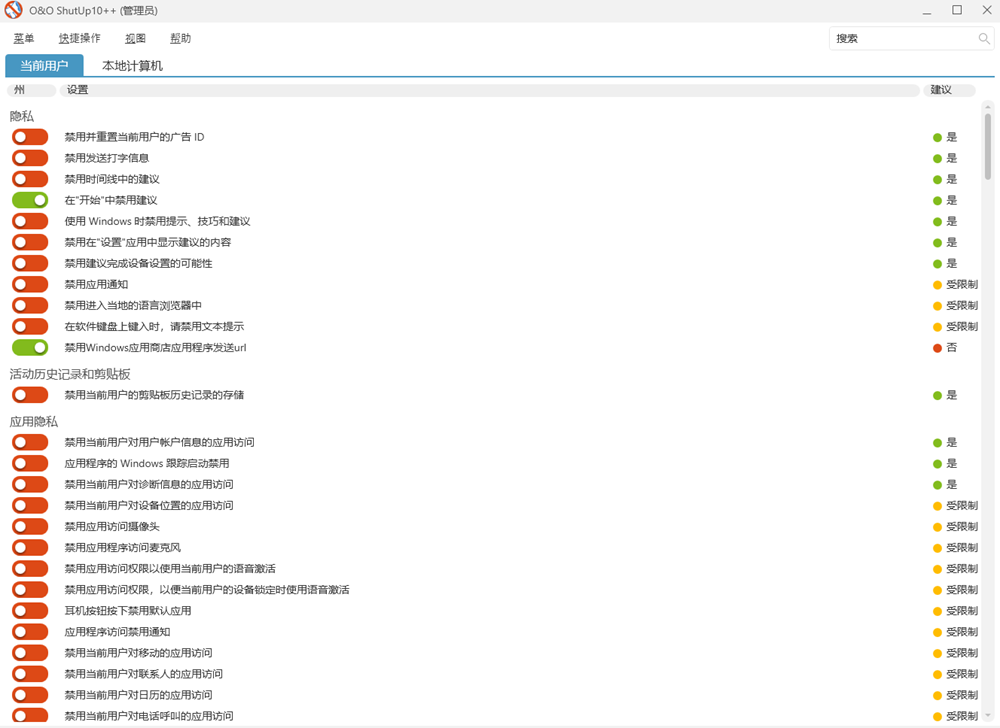Screen dimensions: 1000x728
Task: Click yellow recommendation dot for 禁用应用访问摄像头
Action: (937, 527)
